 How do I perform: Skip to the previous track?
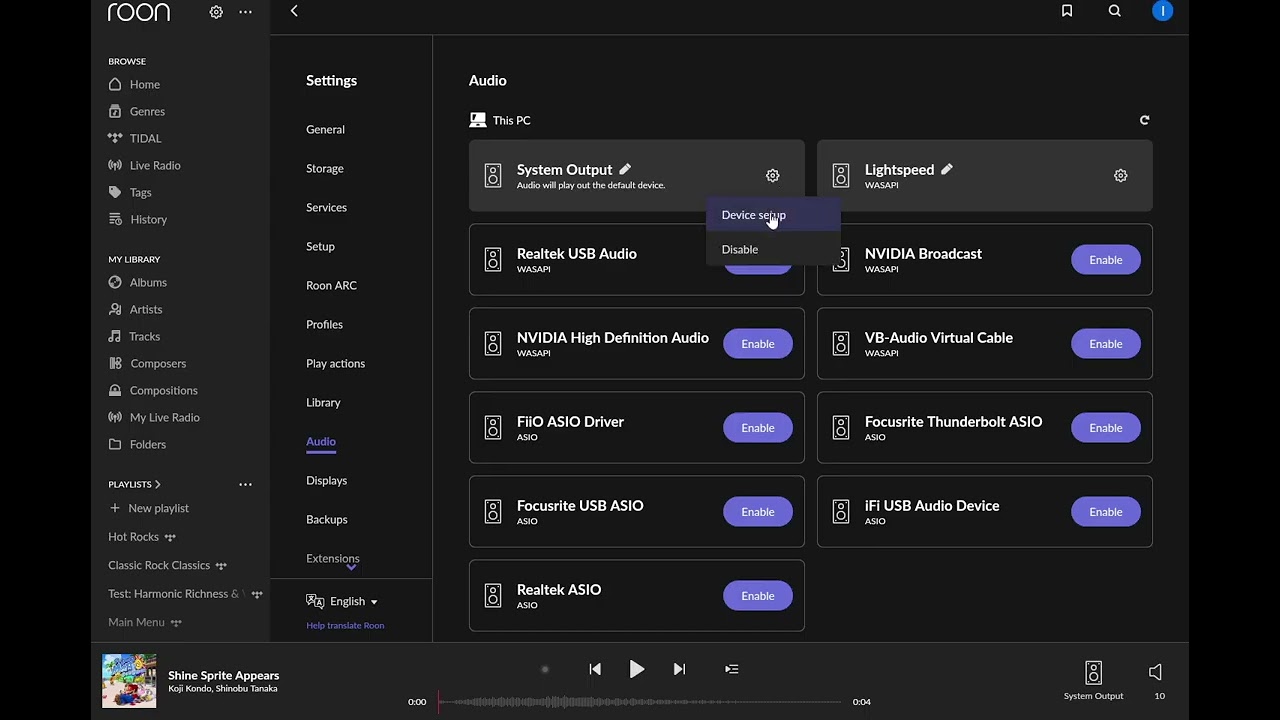595,669
